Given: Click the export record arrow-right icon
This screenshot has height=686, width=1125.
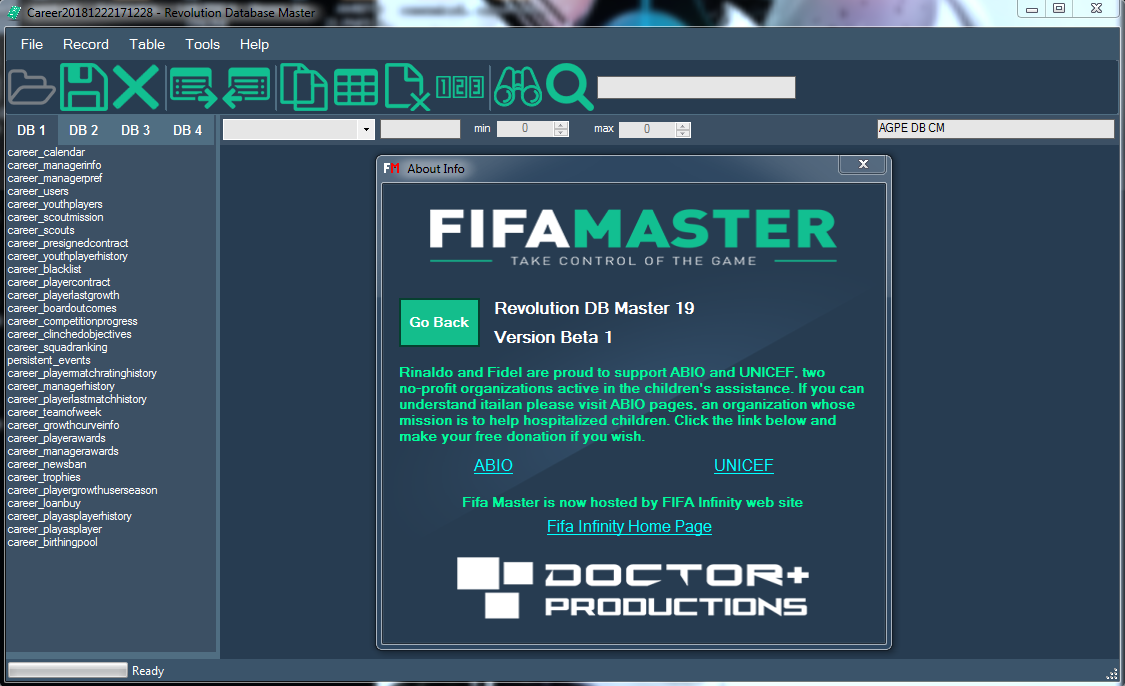Looking at the screenshot, I should pyautogui.click(x=194, y=88).
